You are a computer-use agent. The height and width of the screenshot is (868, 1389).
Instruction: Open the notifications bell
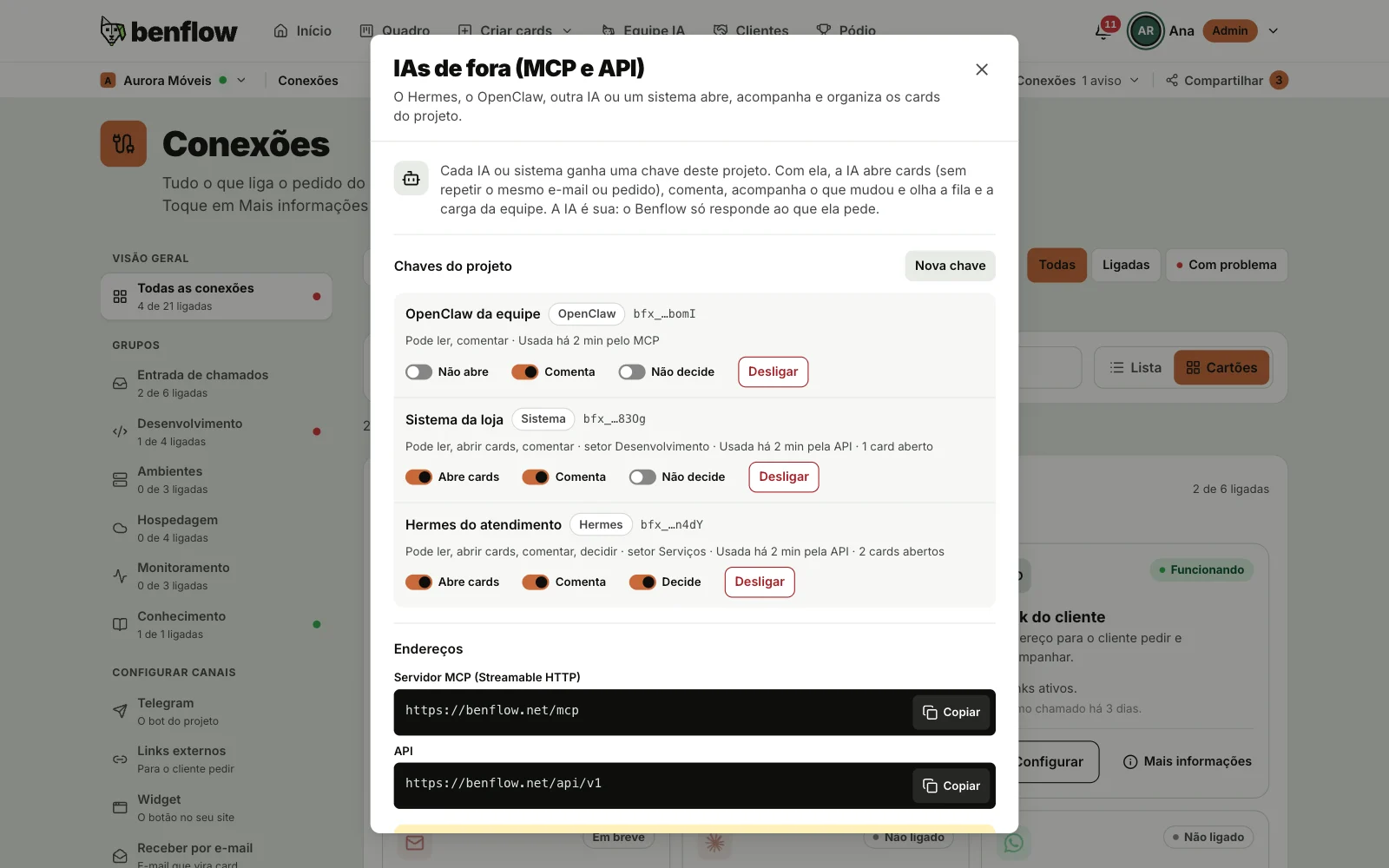[1103, 31]
